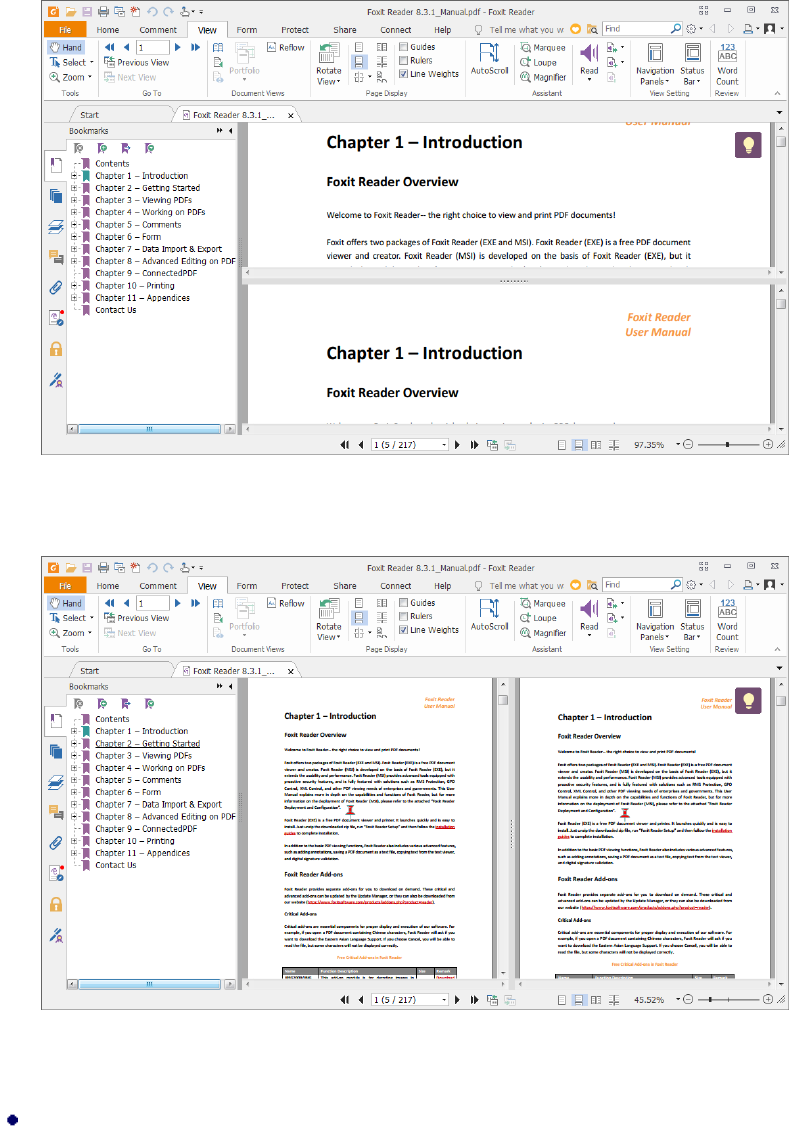
Task: Open Connect tab in upper window
Action: [395, 30]
